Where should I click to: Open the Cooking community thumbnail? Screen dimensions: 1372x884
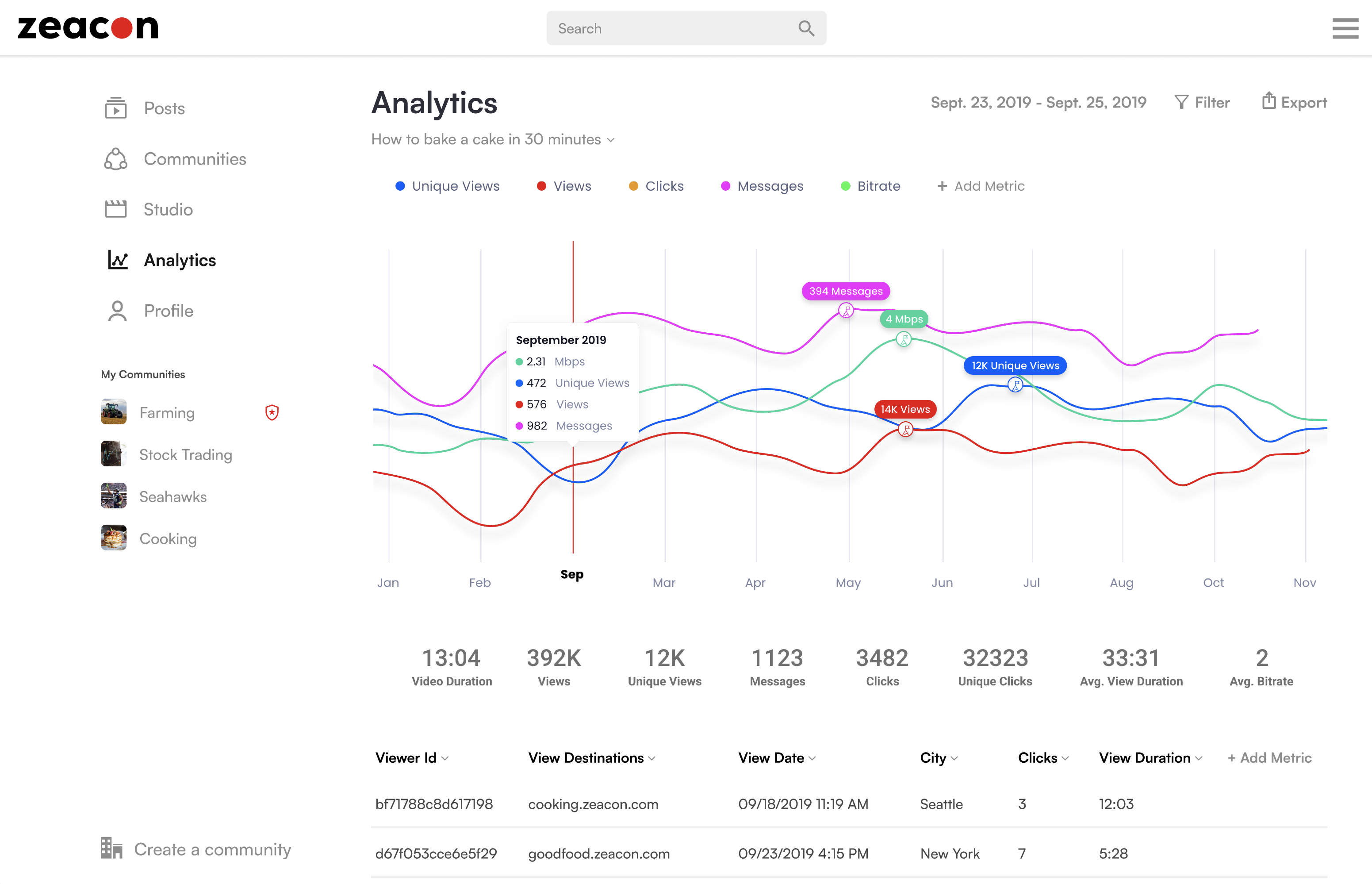coord(114,538)
